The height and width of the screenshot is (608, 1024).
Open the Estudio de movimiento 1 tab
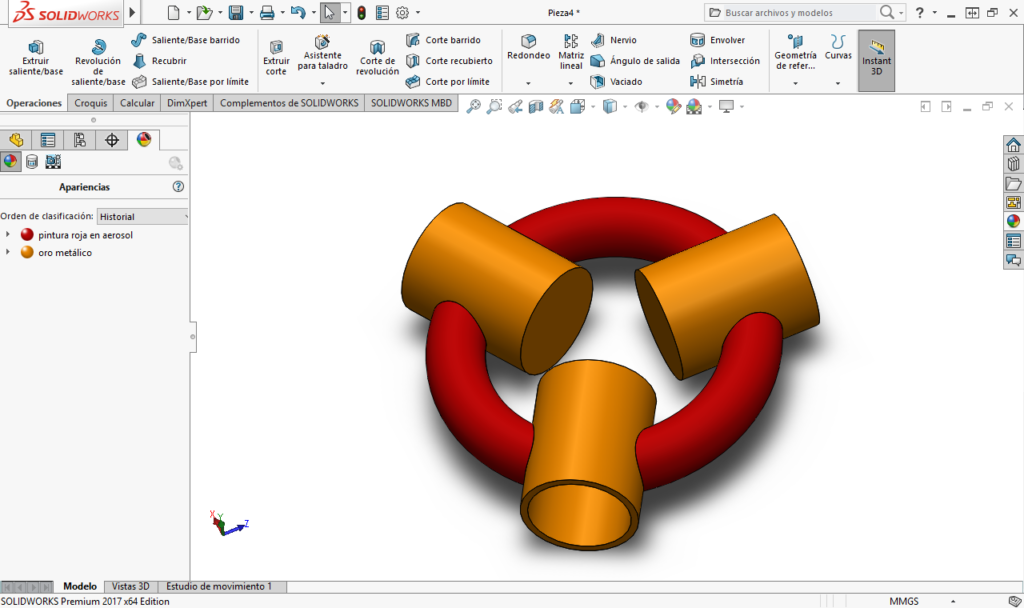pyautogui.click(x=219, y=586)
